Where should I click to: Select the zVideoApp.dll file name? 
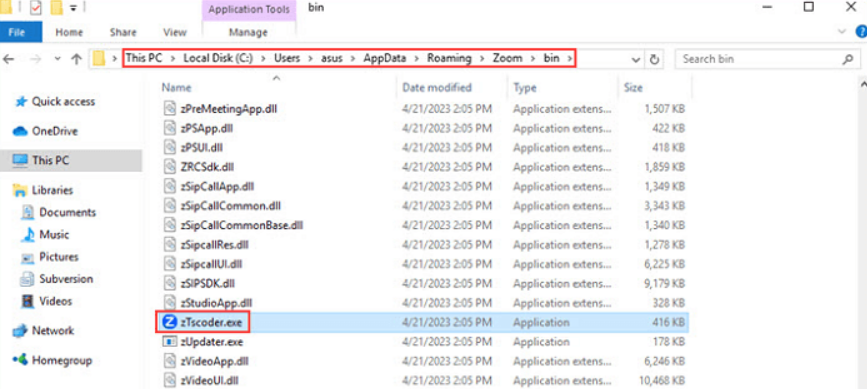click(x=215, y=361)
